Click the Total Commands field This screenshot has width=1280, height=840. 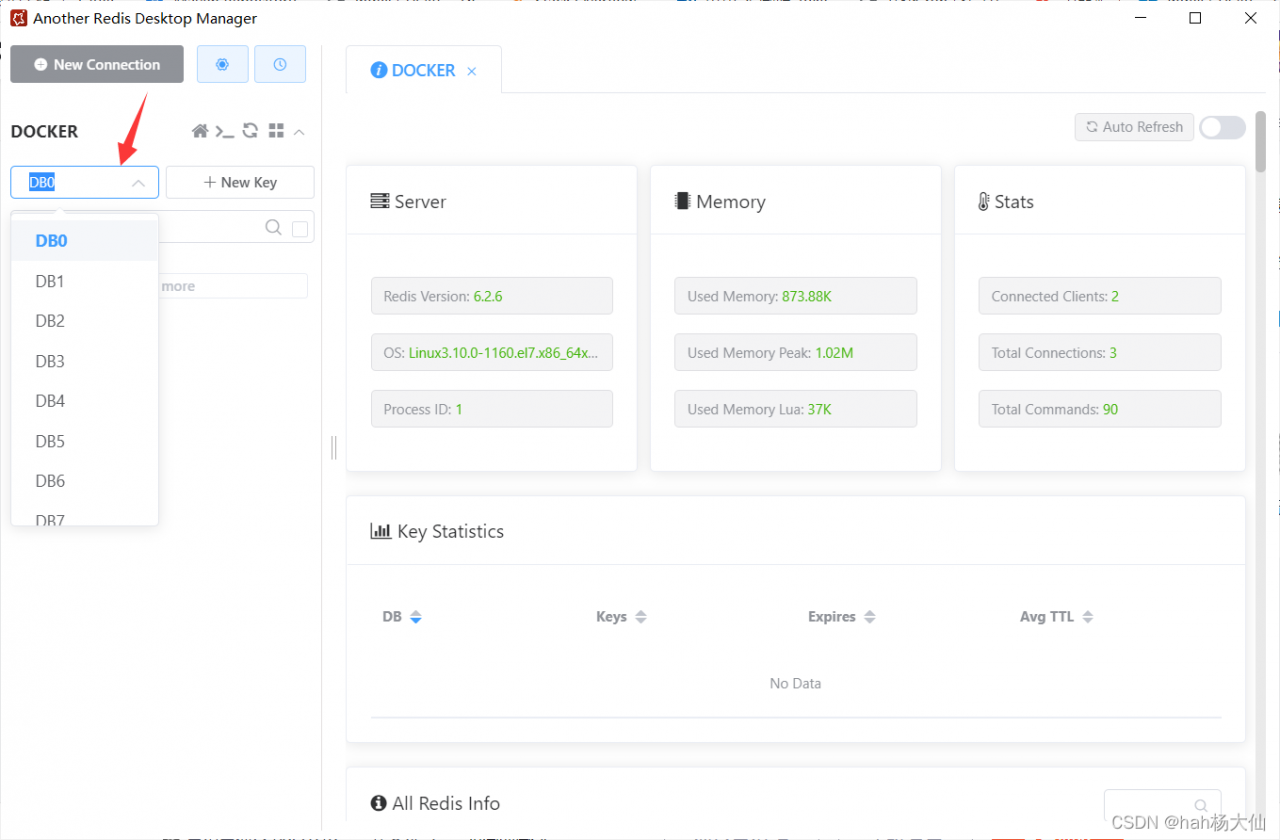click(1100, 409)
